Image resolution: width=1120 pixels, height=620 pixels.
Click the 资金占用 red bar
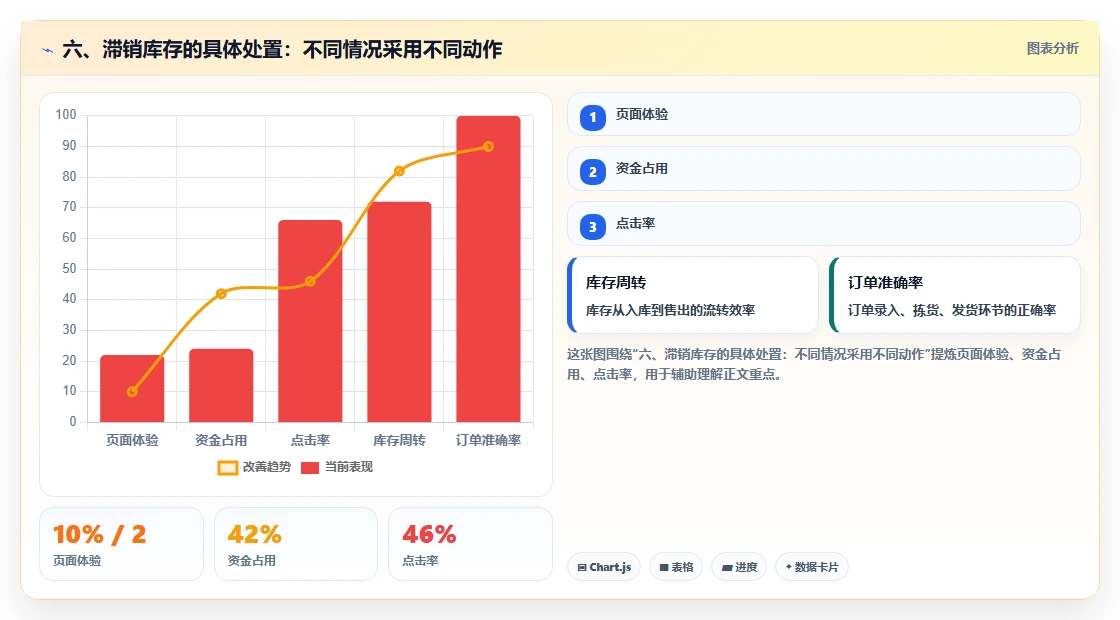221,385
